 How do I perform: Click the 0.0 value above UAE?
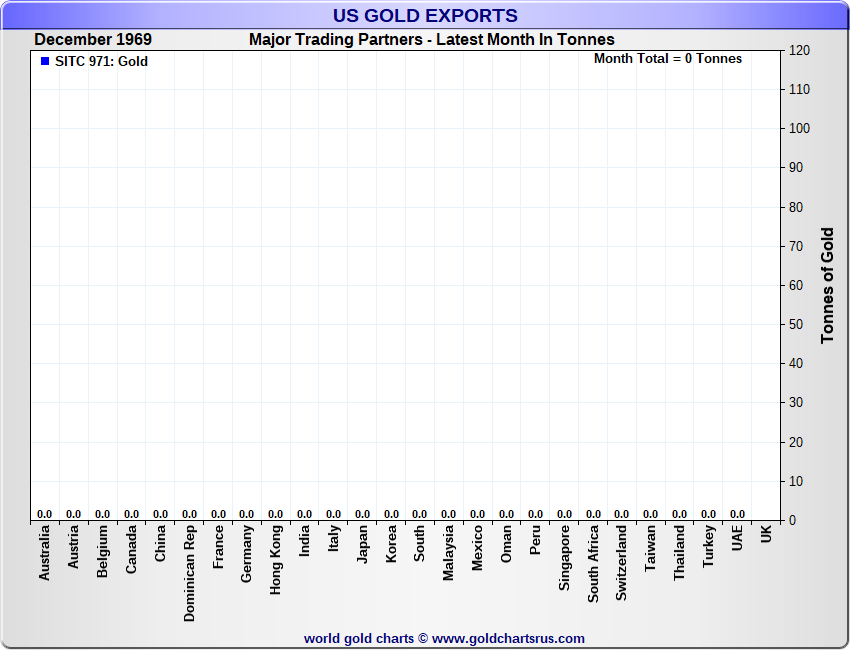(x=737, y=514)
